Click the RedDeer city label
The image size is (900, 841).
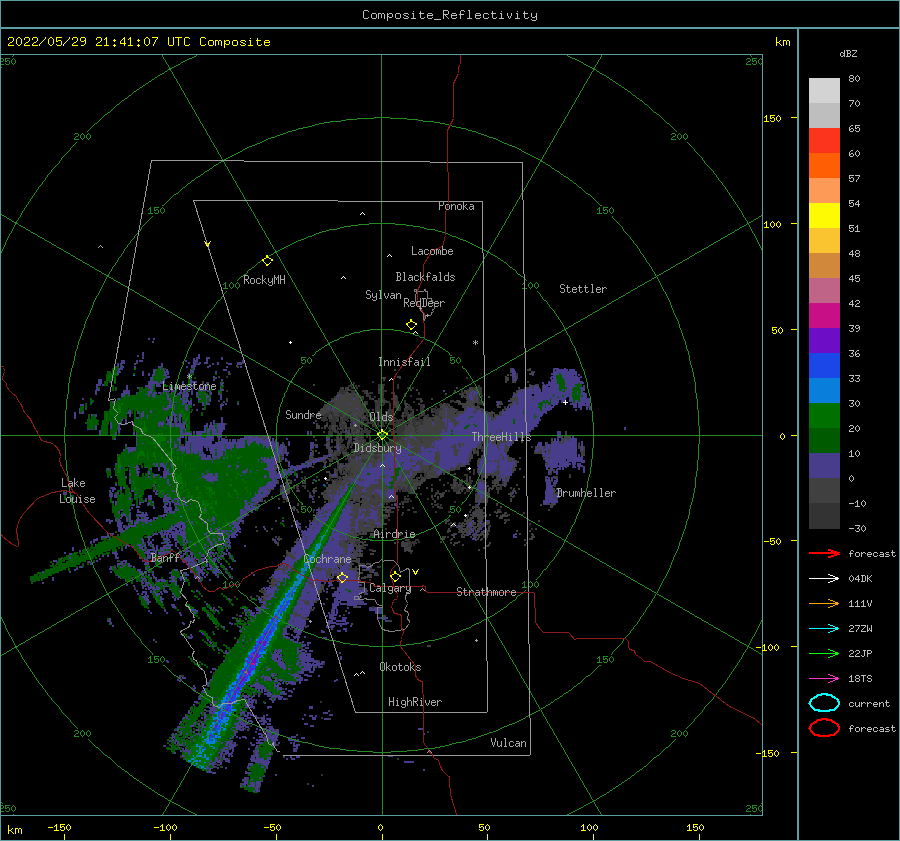pyautogui.click(x=424, y=303)
